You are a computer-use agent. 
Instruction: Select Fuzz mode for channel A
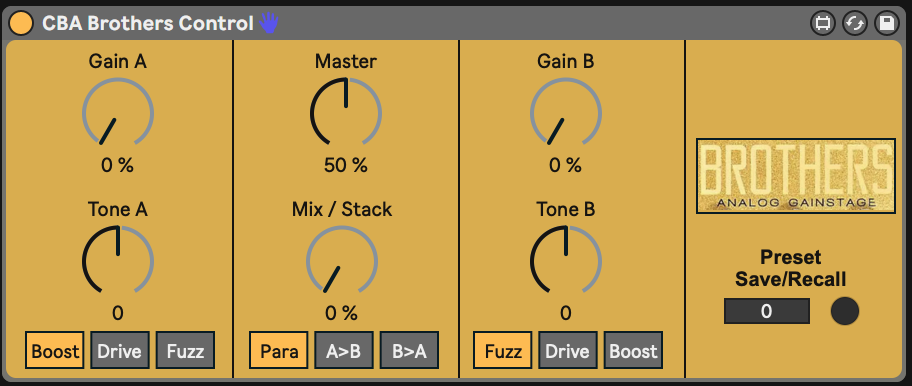pos(186,351)
